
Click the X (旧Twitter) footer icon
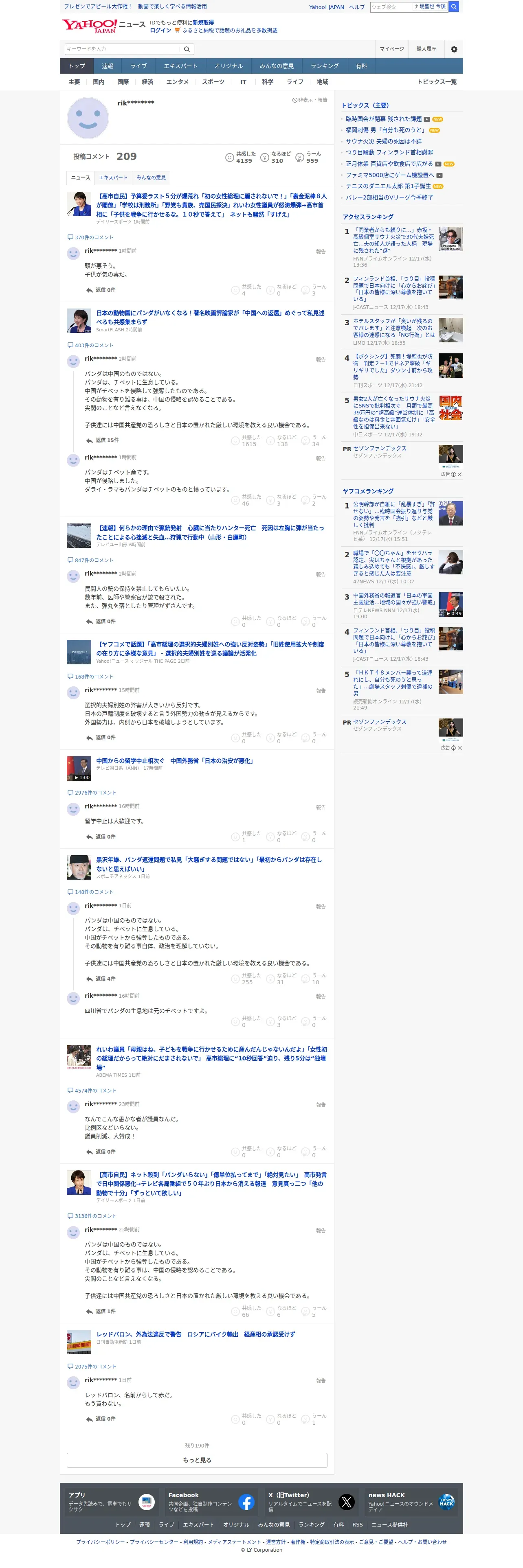[x=347, y=1502]
